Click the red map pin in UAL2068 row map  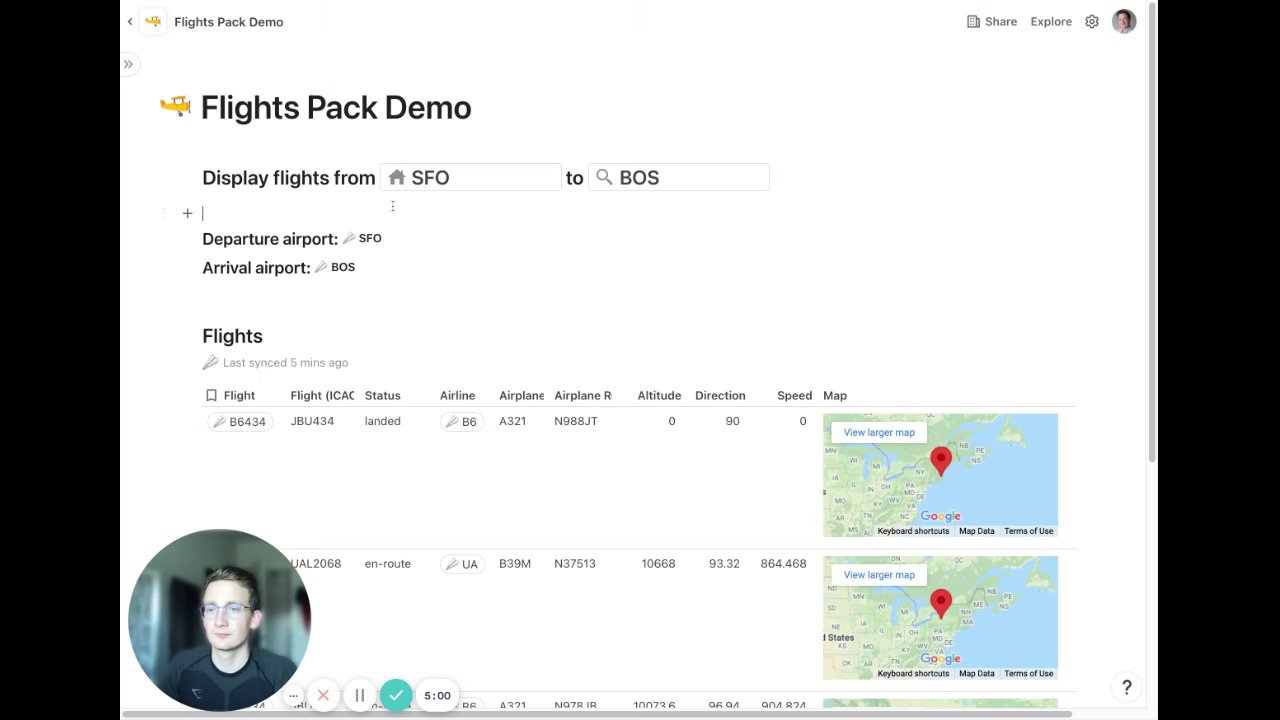(941, 602)
